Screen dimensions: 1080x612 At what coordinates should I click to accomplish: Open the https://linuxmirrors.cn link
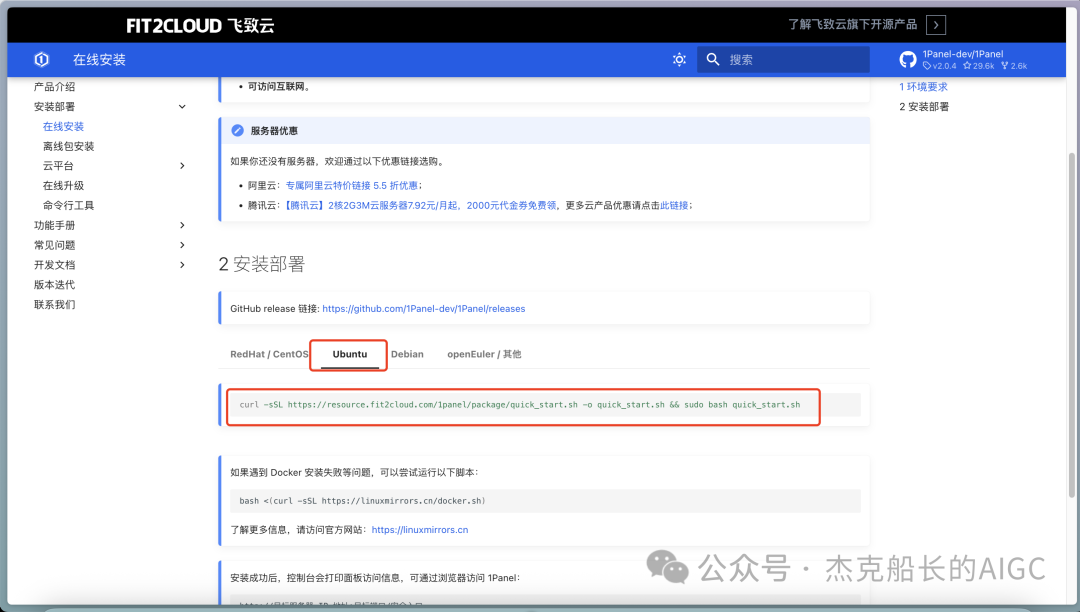point(419,529)
